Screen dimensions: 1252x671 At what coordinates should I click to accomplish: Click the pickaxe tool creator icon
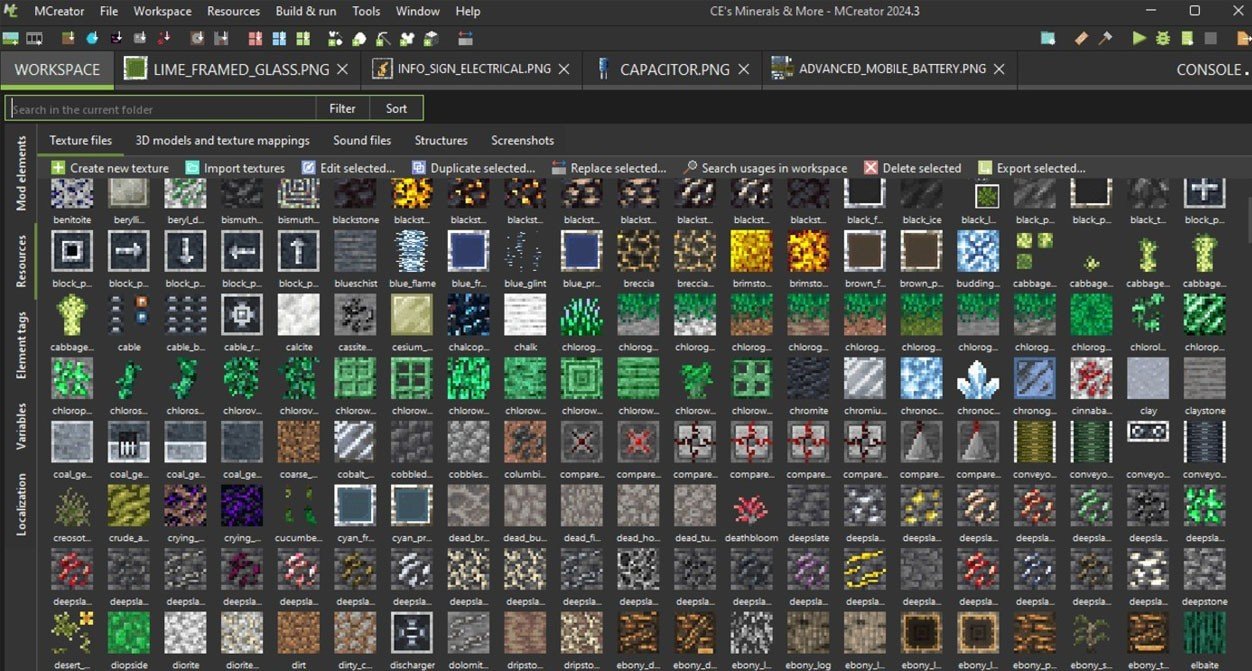pyautogui.click(x=383, y=39)
